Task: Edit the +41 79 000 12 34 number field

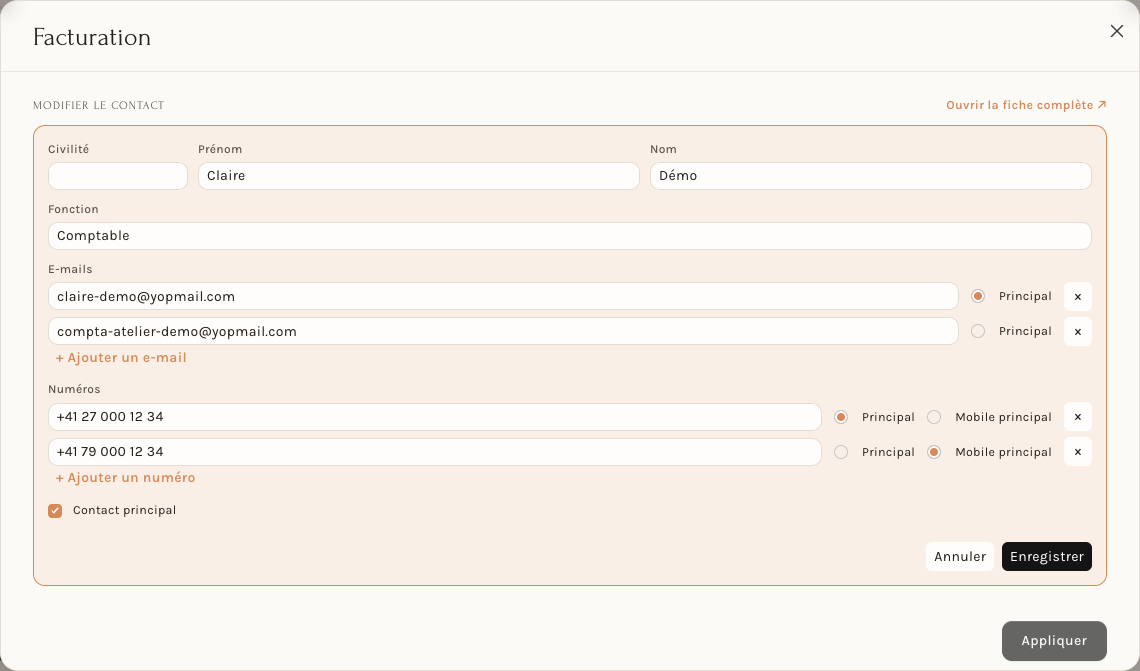Action: point(435,451)
